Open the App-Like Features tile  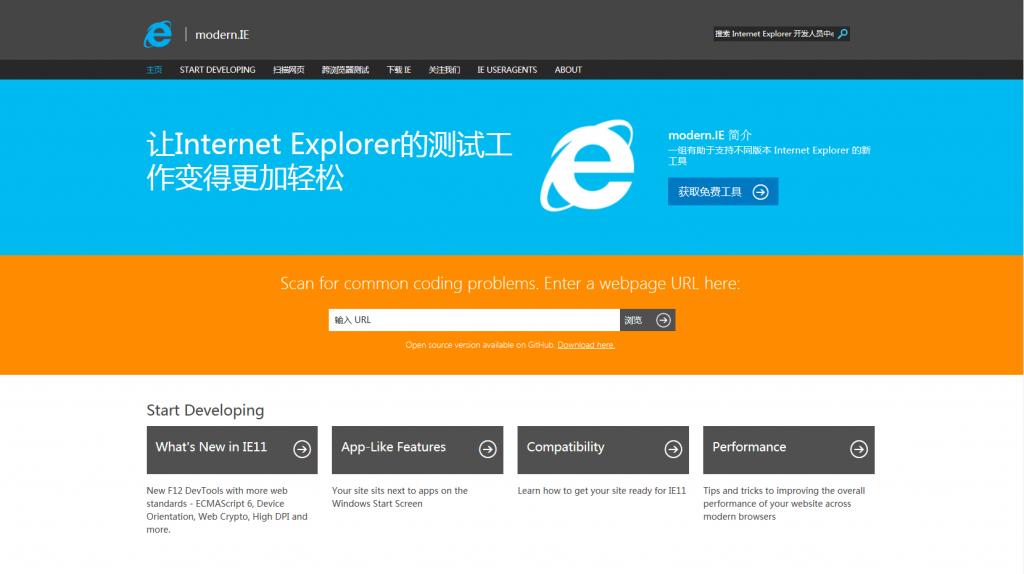pyautogui.click(x=417, y=450)
